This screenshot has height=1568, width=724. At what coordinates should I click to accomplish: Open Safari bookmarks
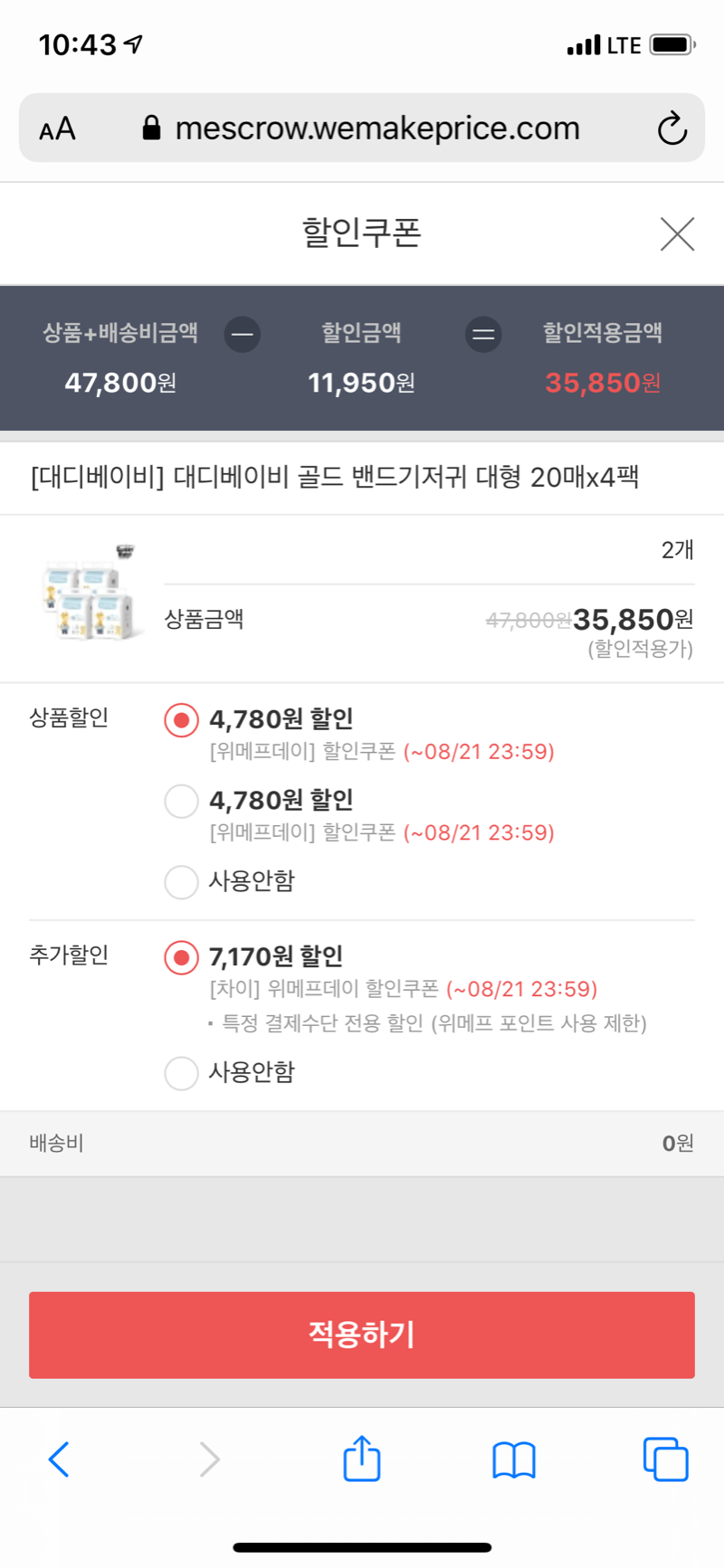[x=514, y=1459]
